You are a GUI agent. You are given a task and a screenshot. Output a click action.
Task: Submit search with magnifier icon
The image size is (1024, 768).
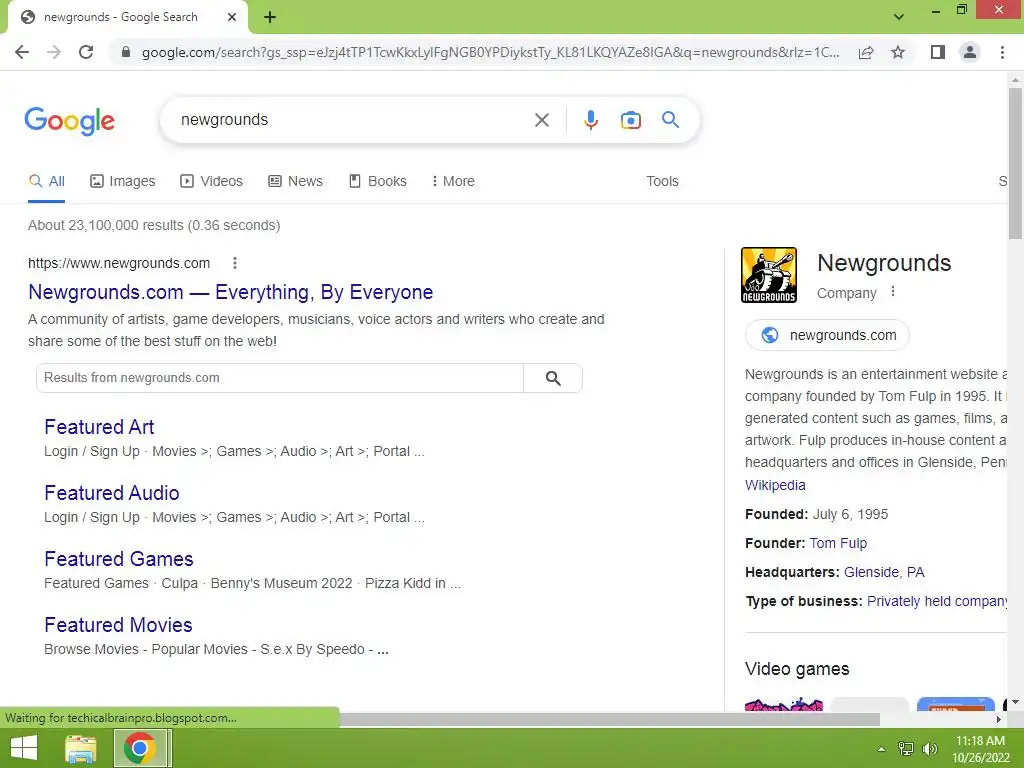point(670,120)
